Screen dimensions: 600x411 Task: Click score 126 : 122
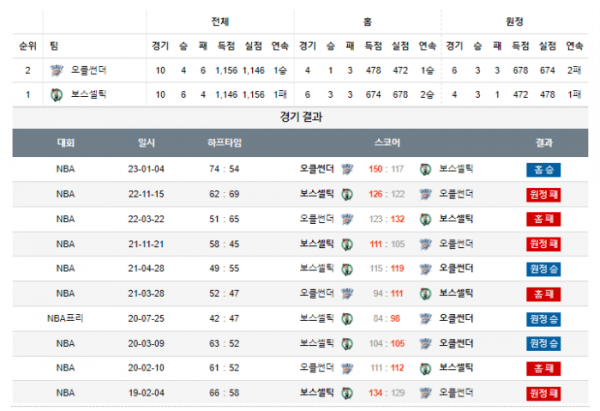tap(386, 194)
